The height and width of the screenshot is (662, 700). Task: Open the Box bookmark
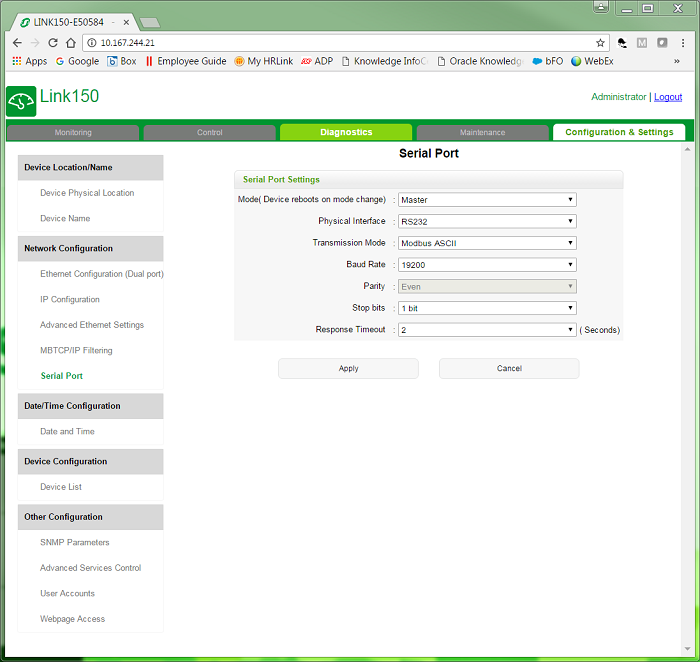(122, 61)
